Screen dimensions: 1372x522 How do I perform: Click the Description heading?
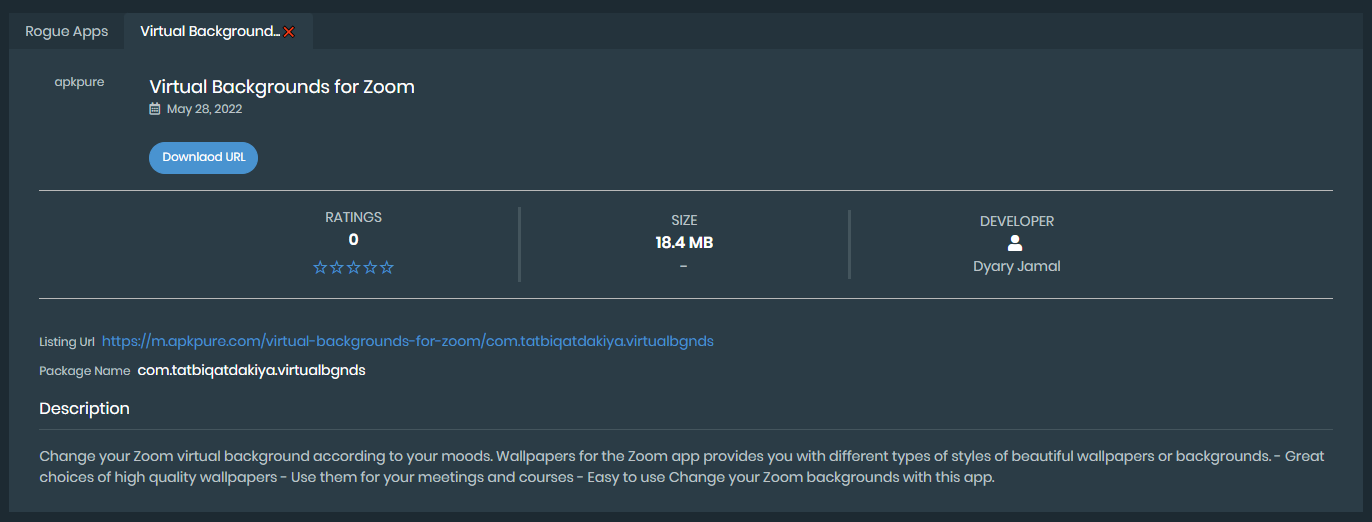coord(84,408)
